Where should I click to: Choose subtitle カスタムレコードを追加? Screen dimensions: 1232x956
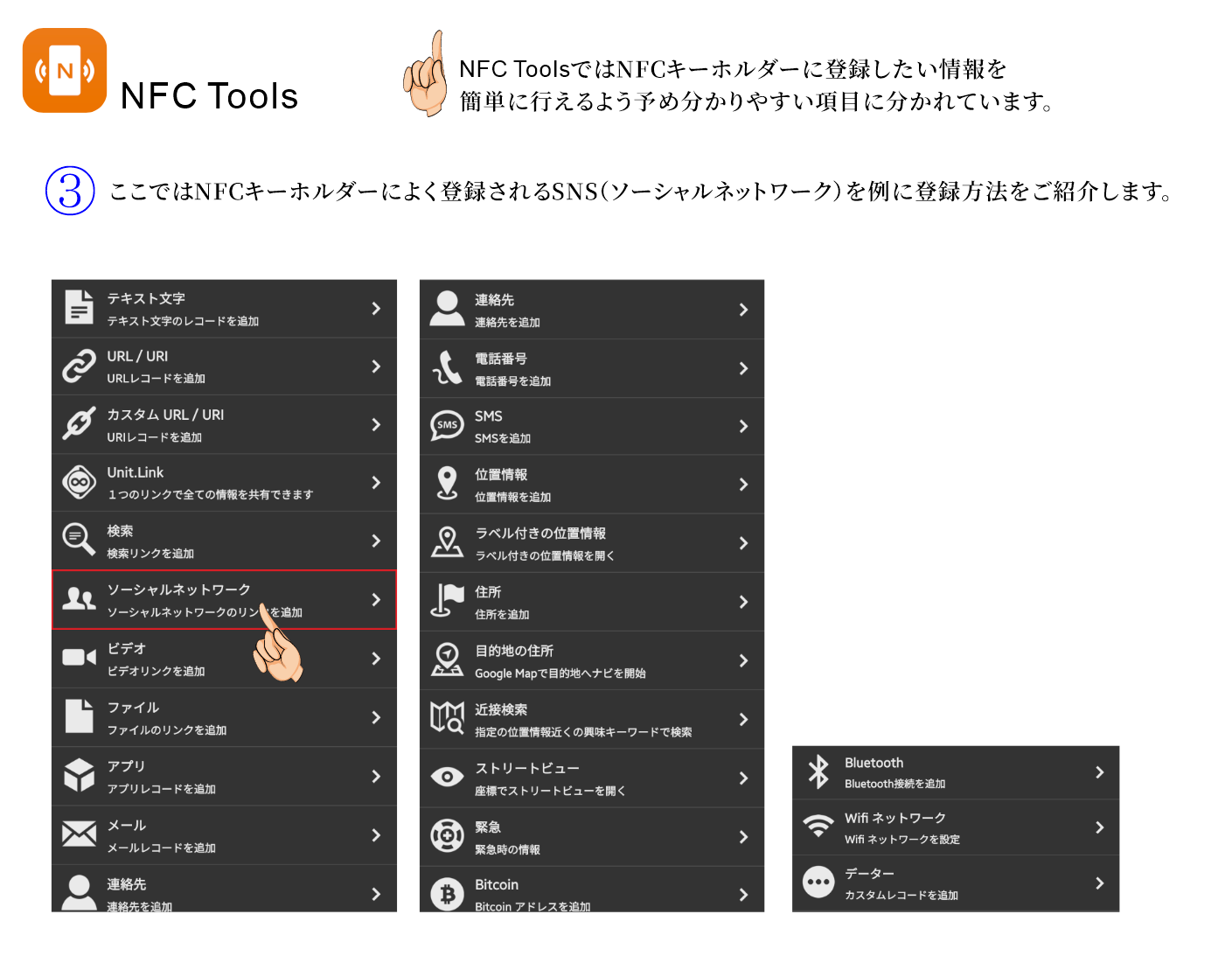coord(901,896)
